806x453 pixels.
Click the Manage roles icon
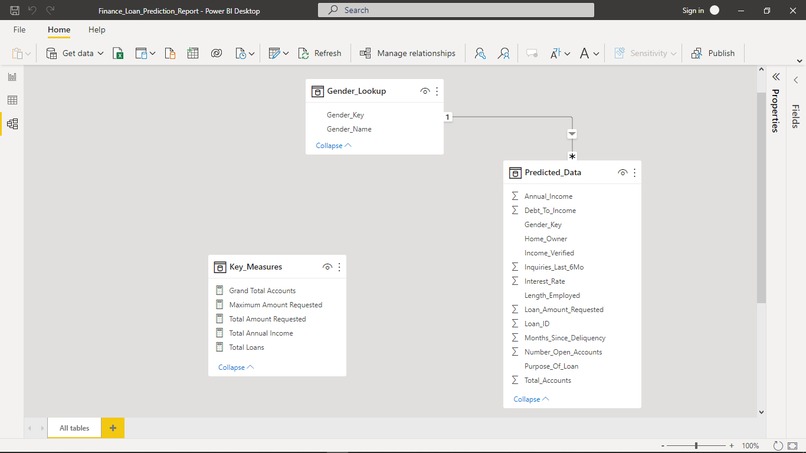480,53
